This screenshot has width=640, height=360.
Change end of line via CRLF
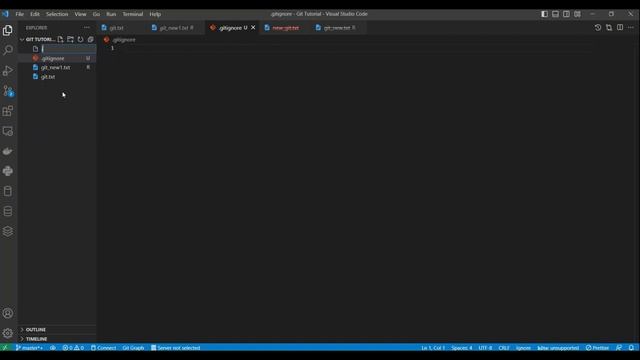[504, 348]
